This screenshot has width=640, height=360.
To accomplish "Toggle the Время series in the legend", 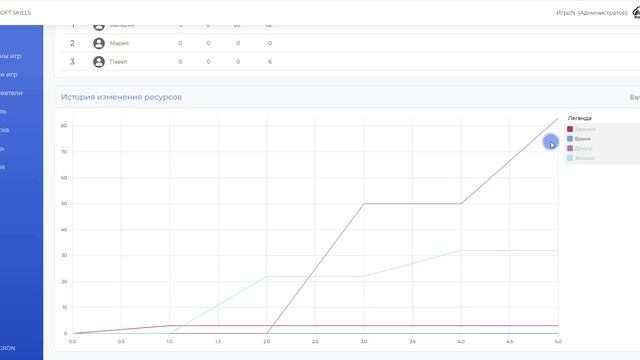I will (x=582, y=139).
